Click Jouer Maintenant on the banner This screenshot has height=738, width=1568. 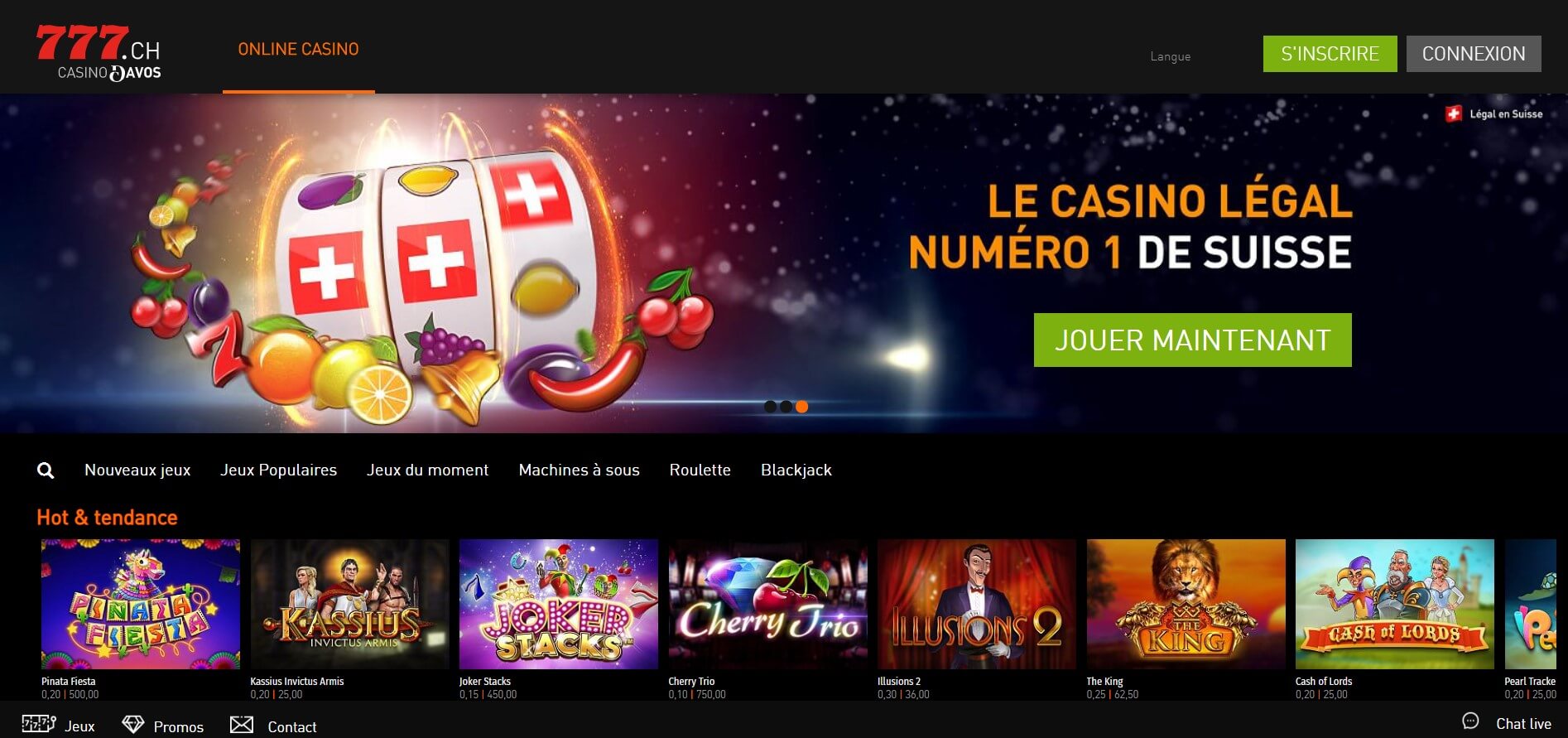click(1192, 340)
